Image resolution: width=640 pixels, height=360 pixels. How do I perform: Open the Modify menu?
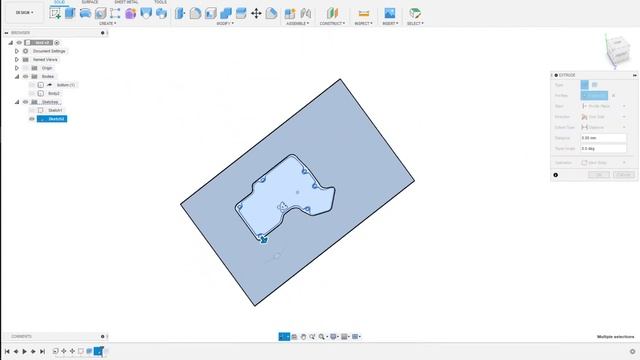point(225,23)
